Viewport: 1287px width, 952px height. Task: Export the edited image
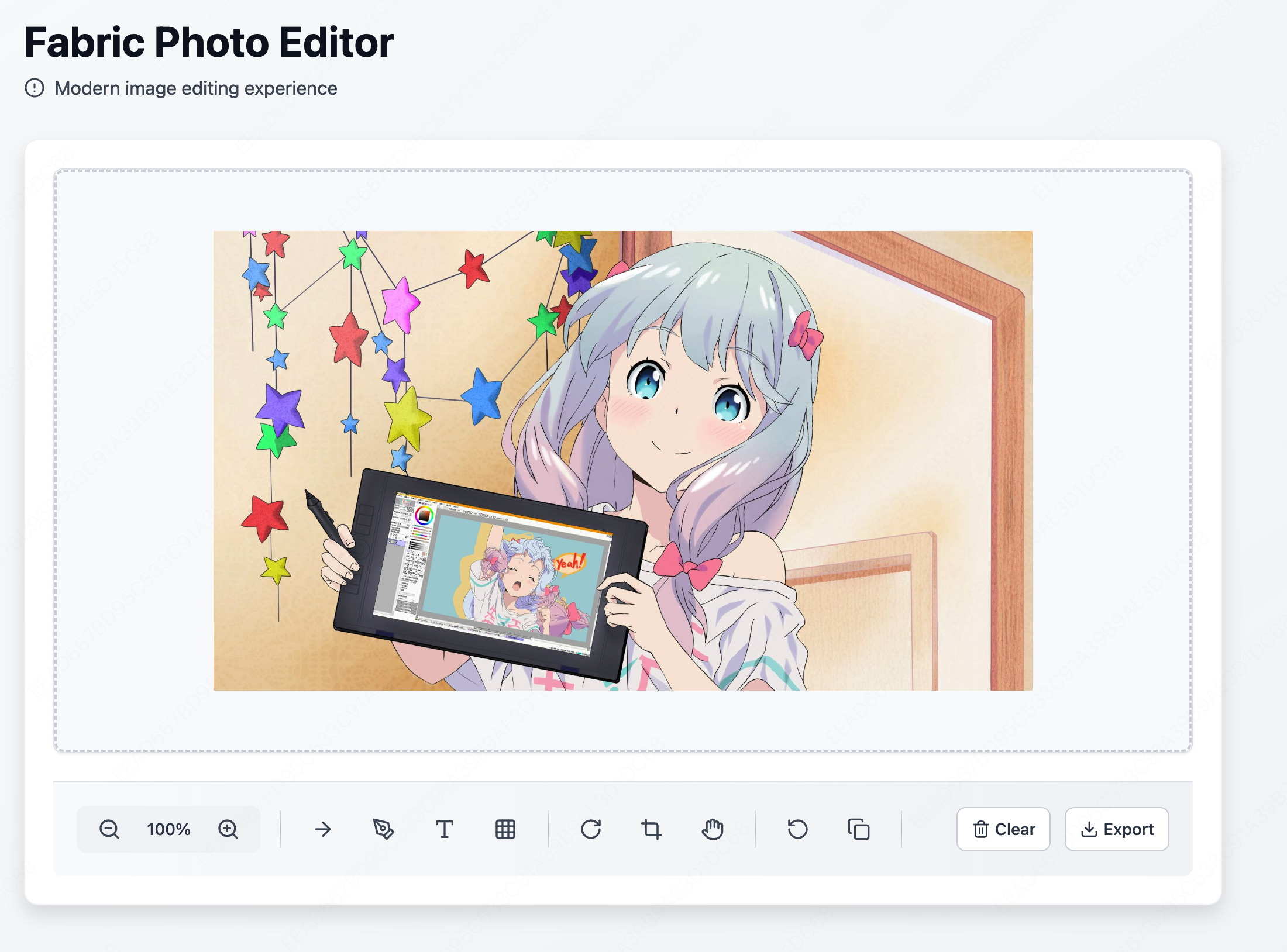tap(1117, 829)
